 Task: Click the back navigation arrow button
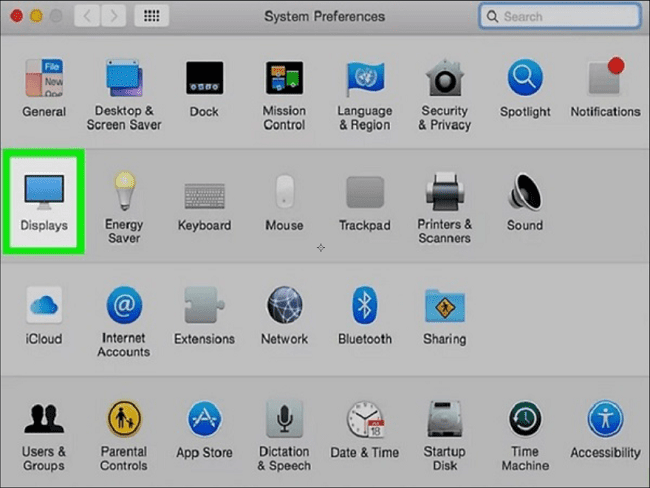[x=87, y=16]
